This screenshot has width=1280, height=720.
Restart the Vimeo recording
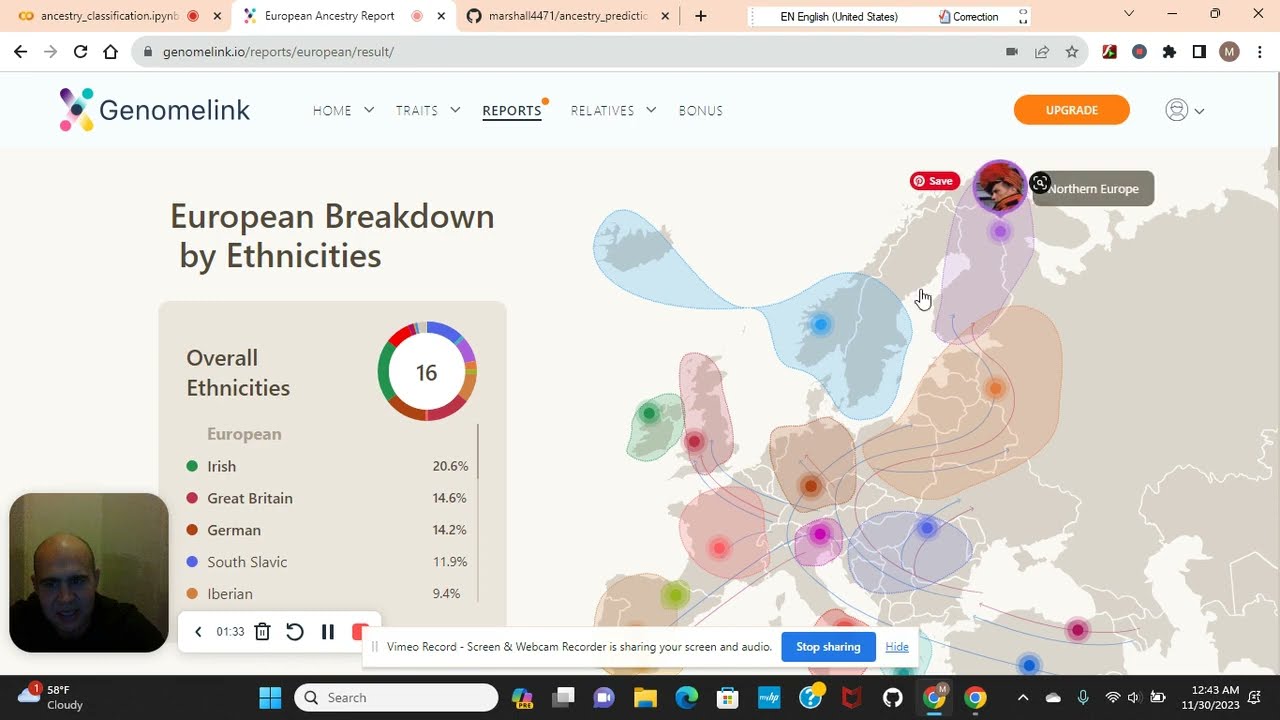[x=294, y=632]
